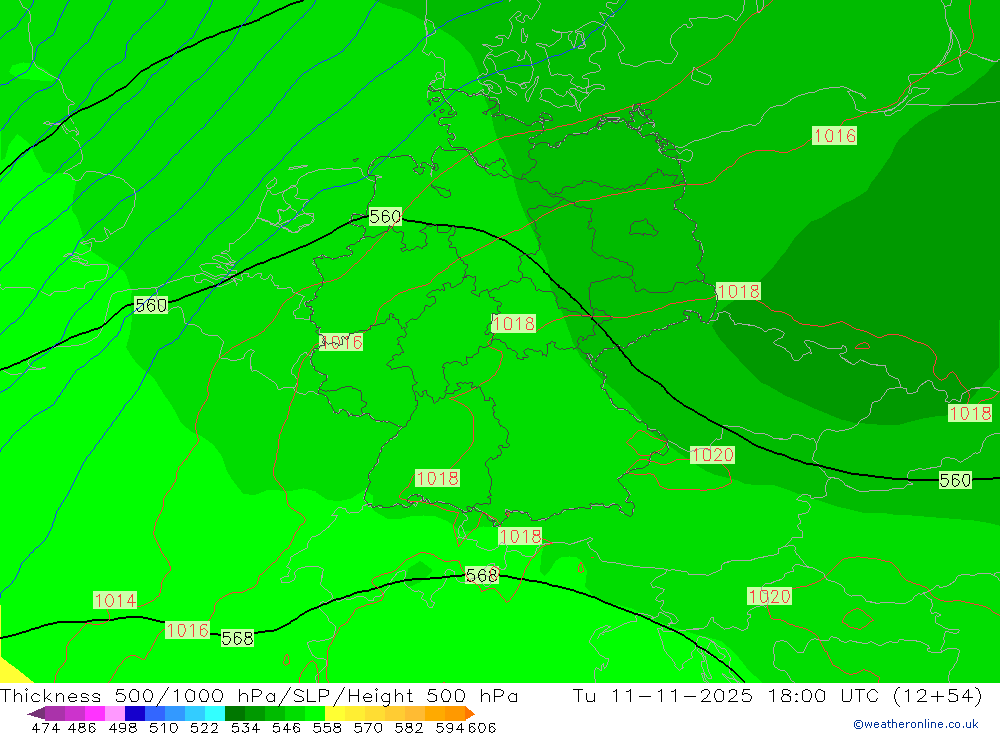This screenshot has width=1000, height=733.
Task: Click the 'Thickness 500/1000 hPa/SLP/Height 500 hPa' title
Action: 259,695
